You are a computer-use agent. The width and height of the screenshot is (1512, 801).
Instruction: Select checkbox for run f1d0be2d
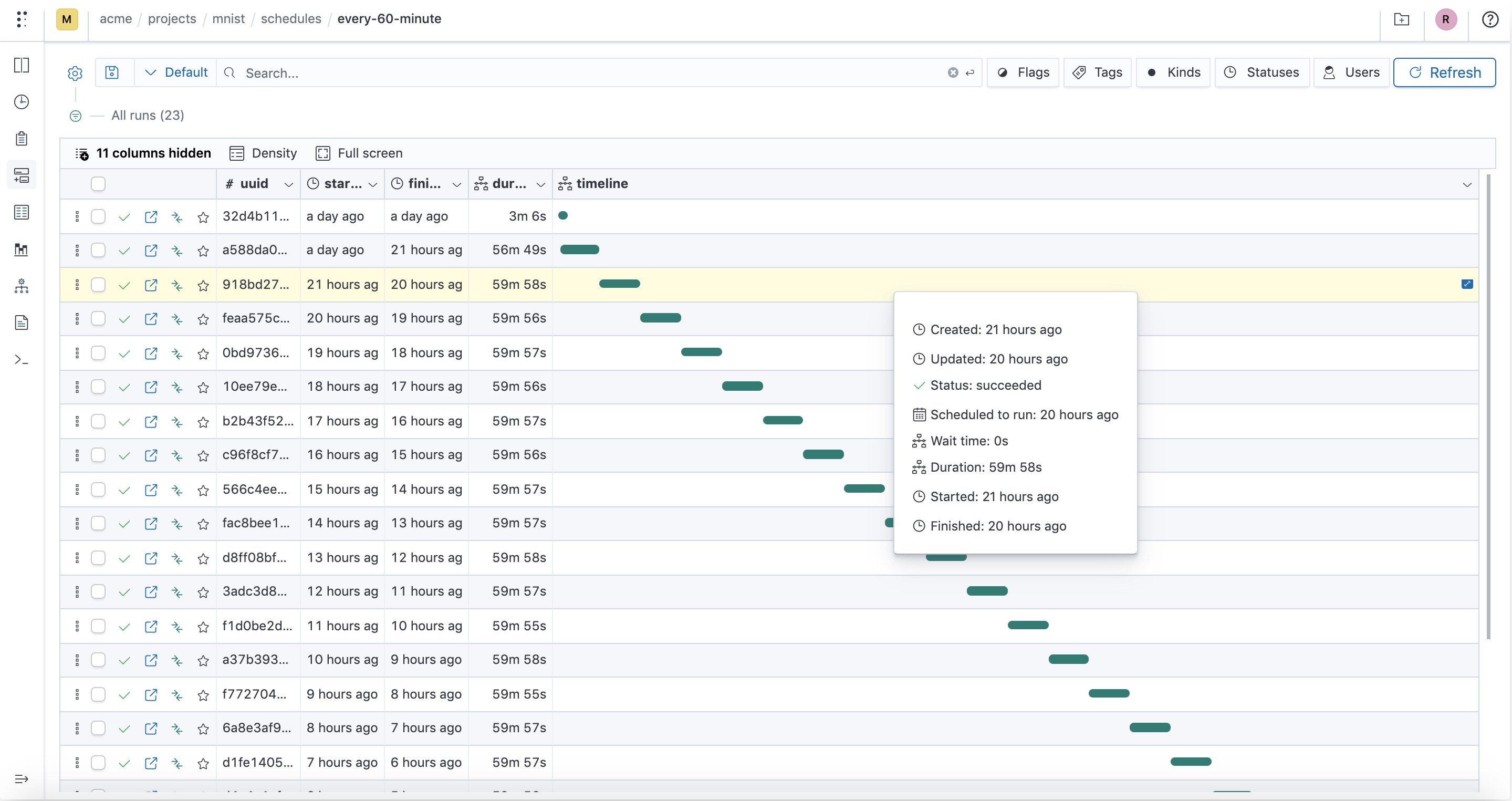(98, 626)
